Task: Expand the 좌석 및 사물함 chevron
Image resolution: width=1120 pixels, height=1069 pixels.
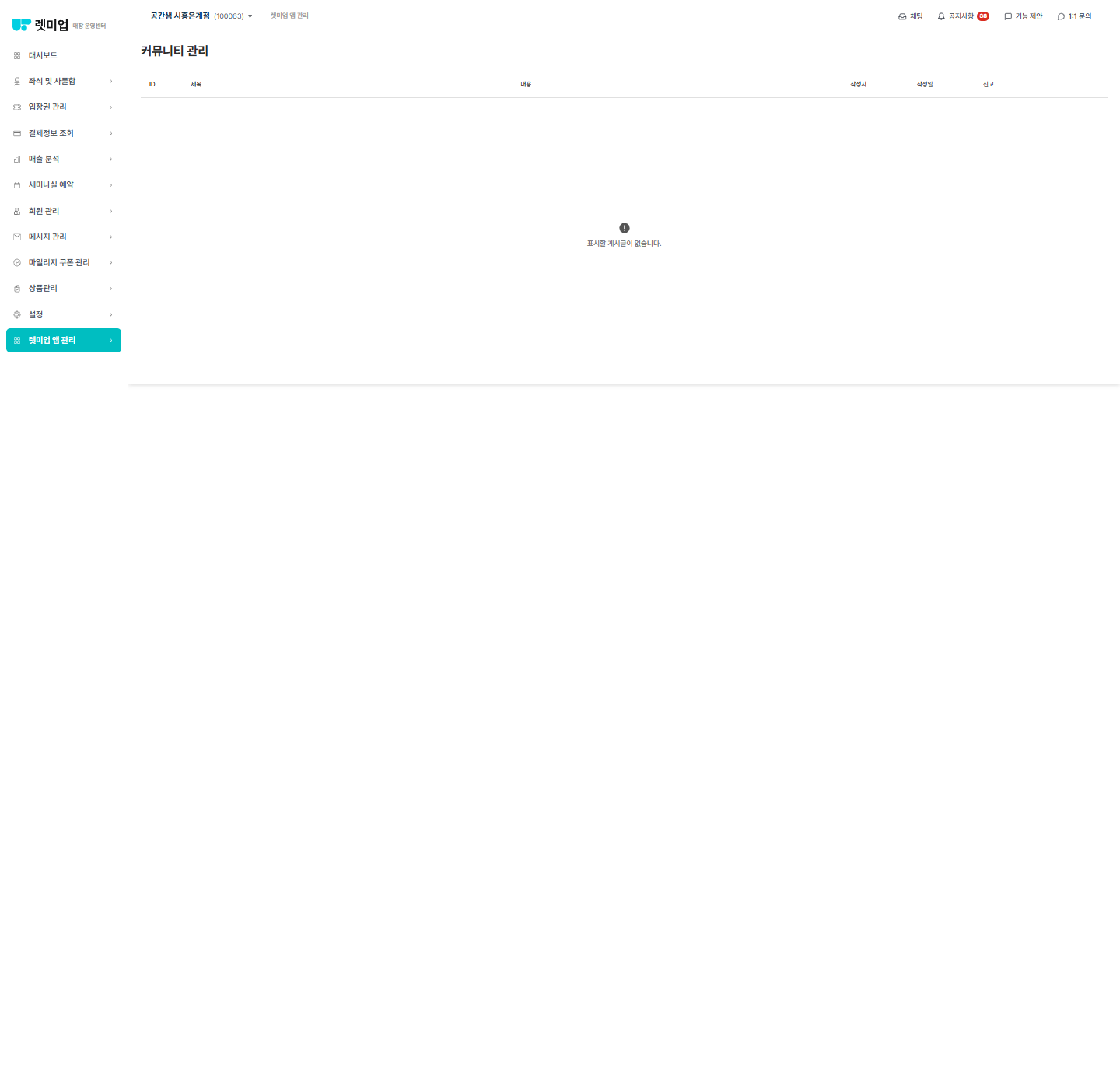Action: (110, 81)
